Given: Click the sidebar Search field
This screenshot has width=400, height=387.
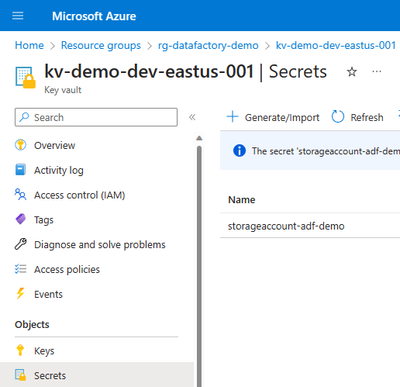Looking at the screenshot, I should click(x=96, y=117).
